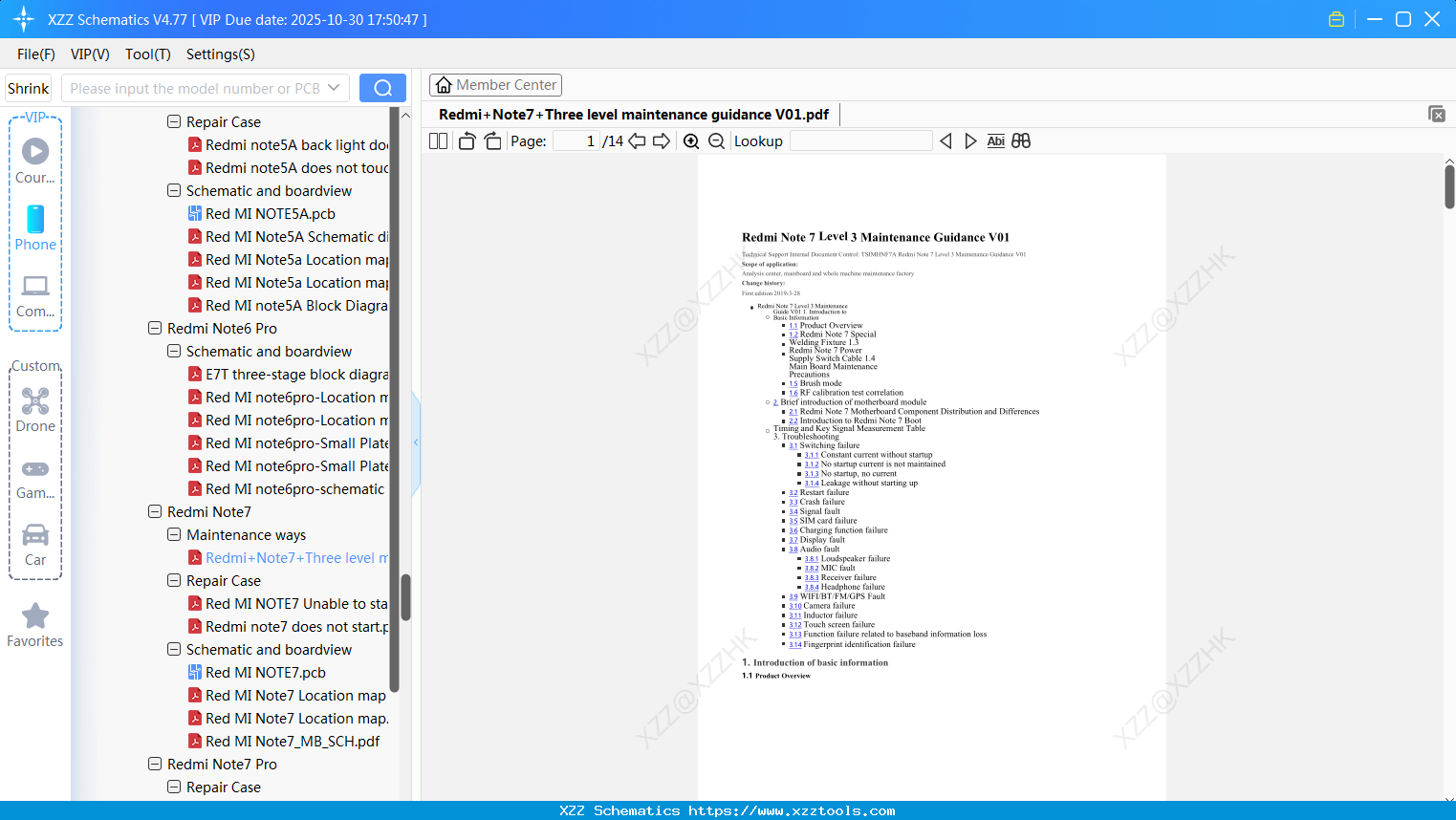Click the file tree vertical scrollbar thumb
1456x820 pixels.
pyautogui.click(x=405, y=597)
